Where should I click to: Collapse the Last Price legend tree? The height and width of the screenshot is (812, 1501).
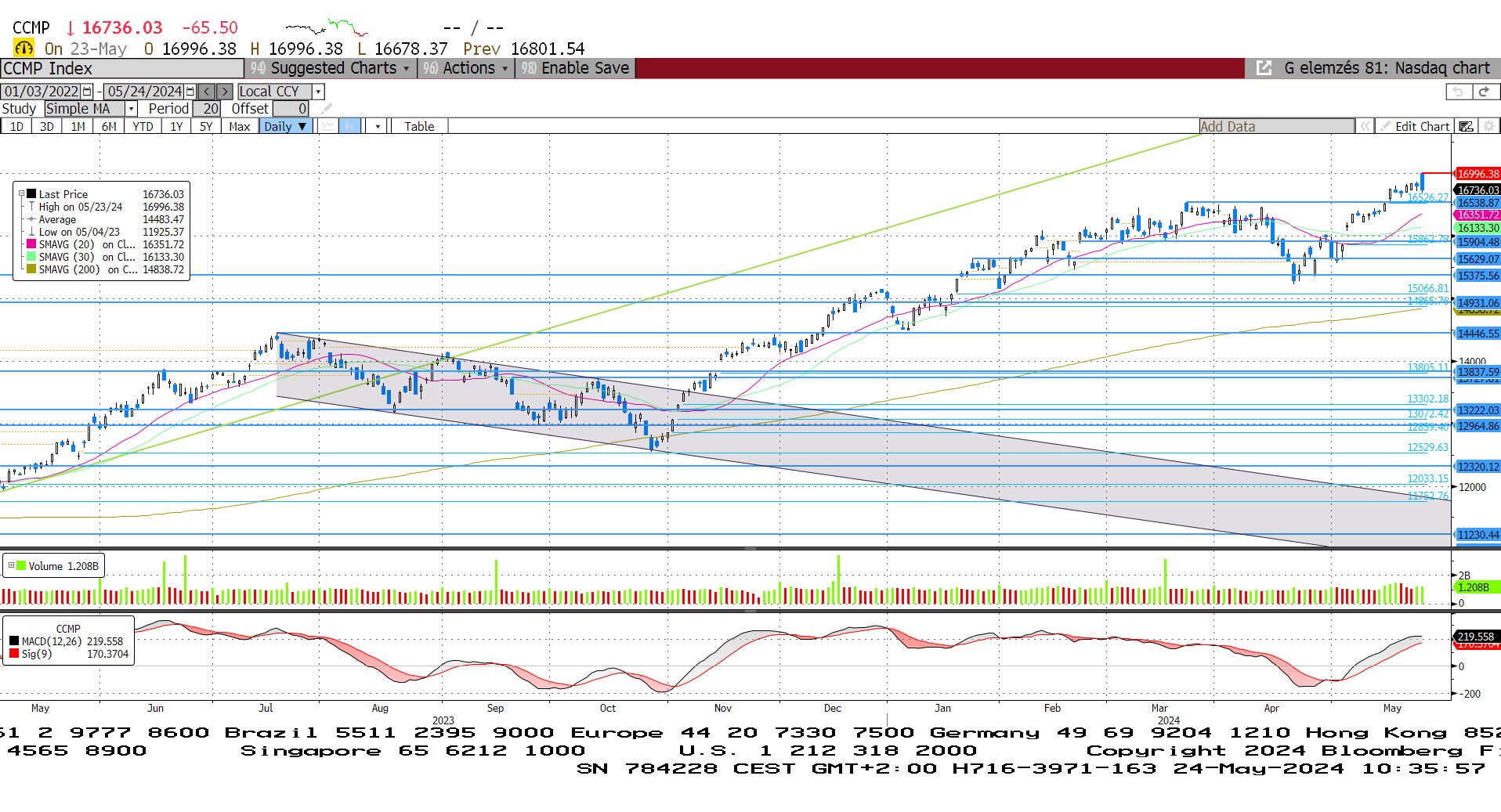tap(22, 194)
